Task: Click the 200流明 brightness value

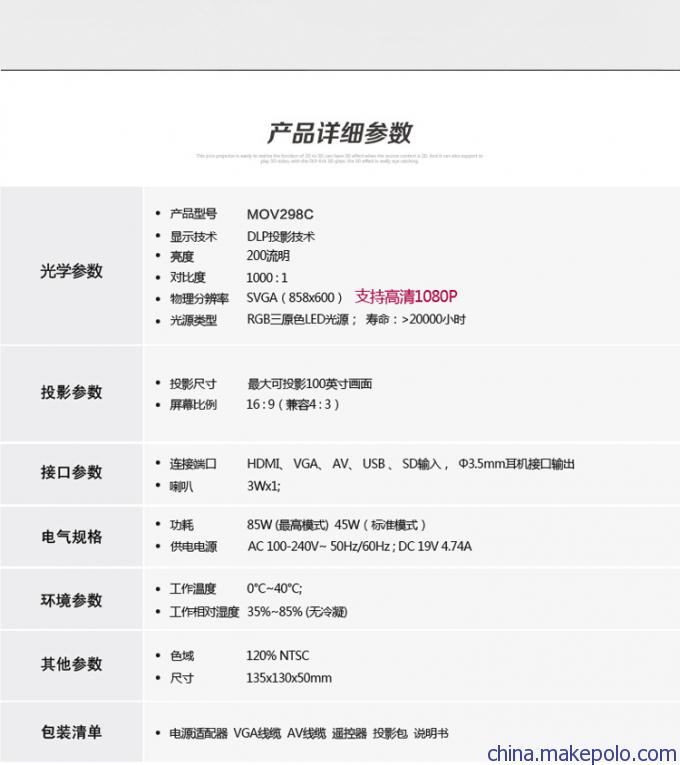Action: coord(269,256)
